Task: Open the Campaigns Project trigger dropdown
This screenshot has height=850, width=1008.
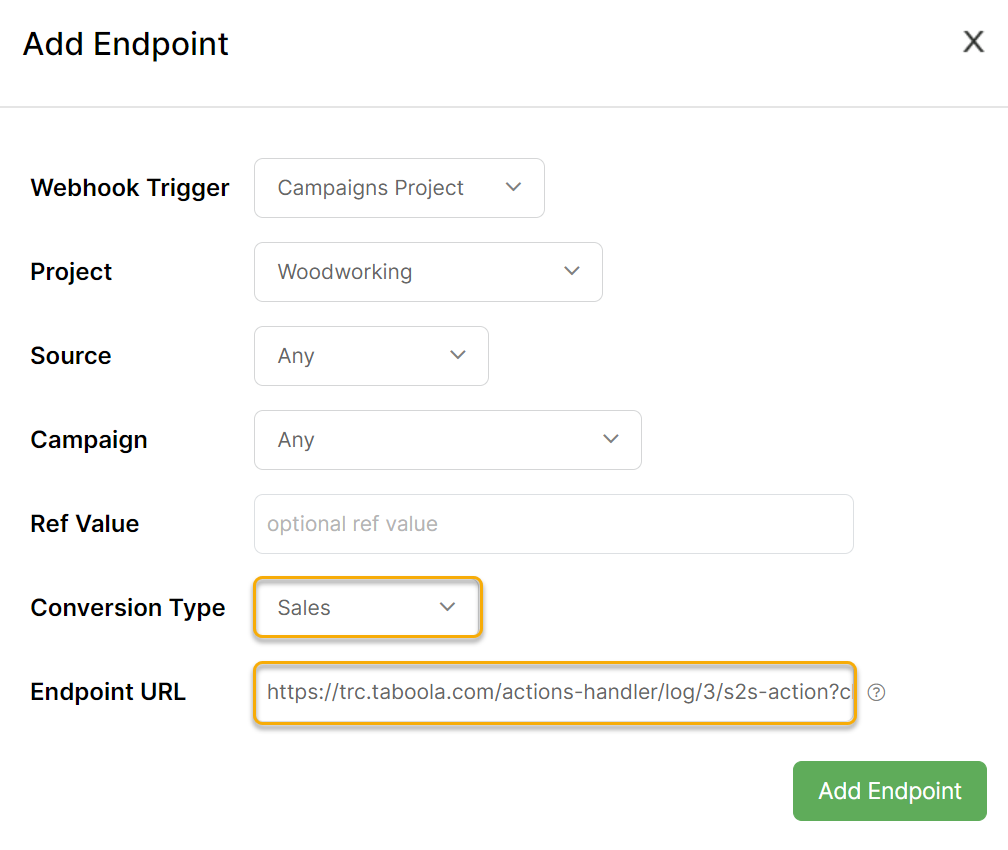Action: 398,188
